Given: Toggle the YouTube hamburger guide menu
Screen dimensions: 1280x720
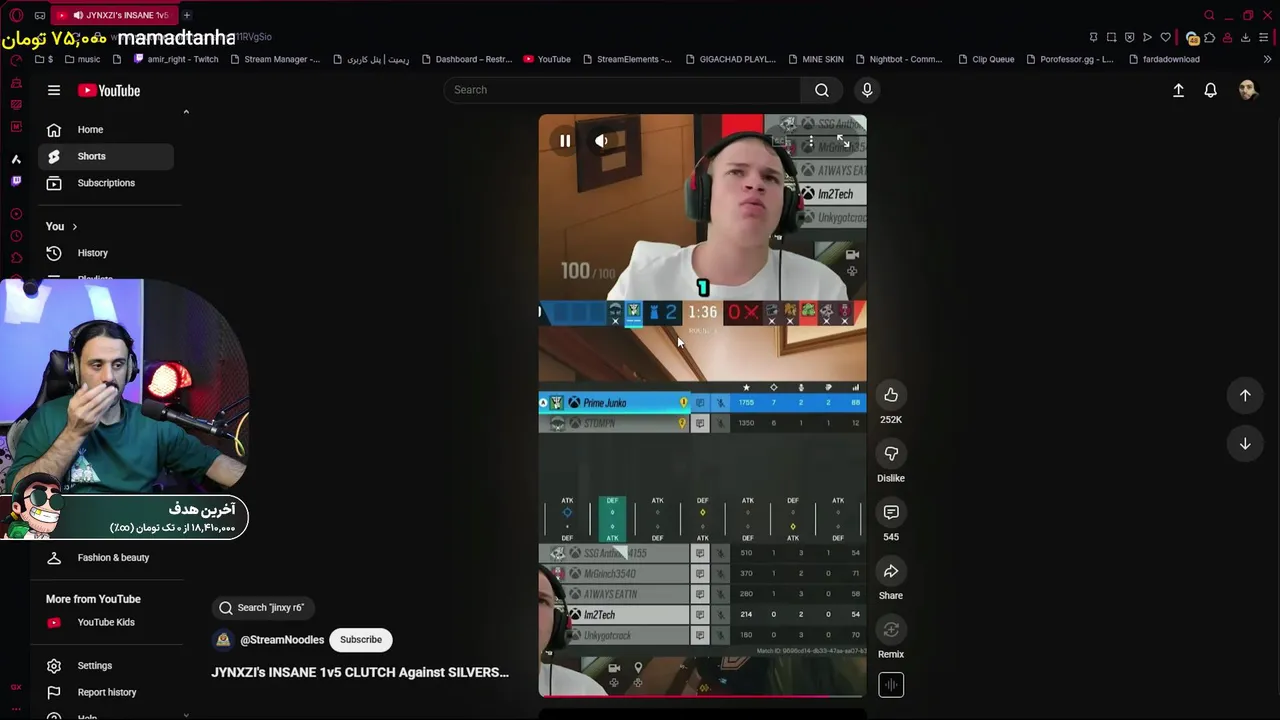Looking at the screenshot, I should pos(54,90).
